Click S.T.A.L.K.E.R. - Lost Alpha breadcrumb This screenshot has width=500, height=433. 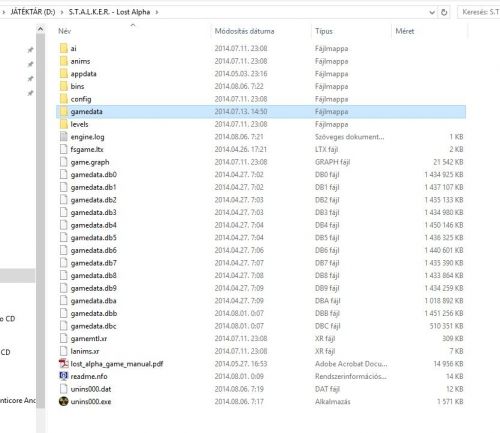109,12
